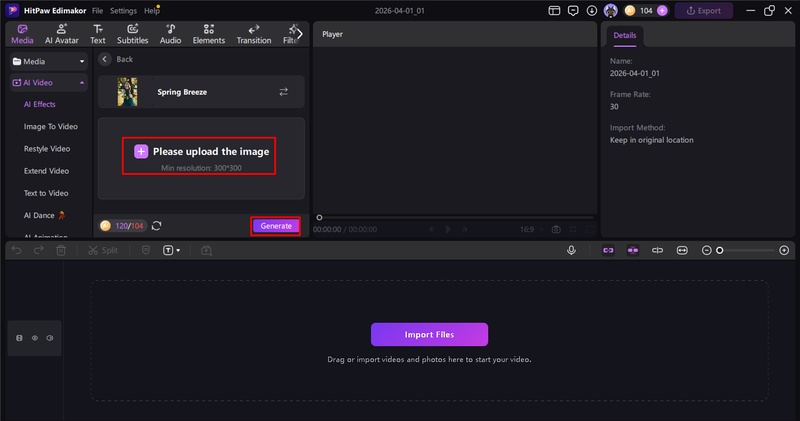Open the downloads icon in title bar
Viewport: 800px width, 421px height.
coord(591,11)
